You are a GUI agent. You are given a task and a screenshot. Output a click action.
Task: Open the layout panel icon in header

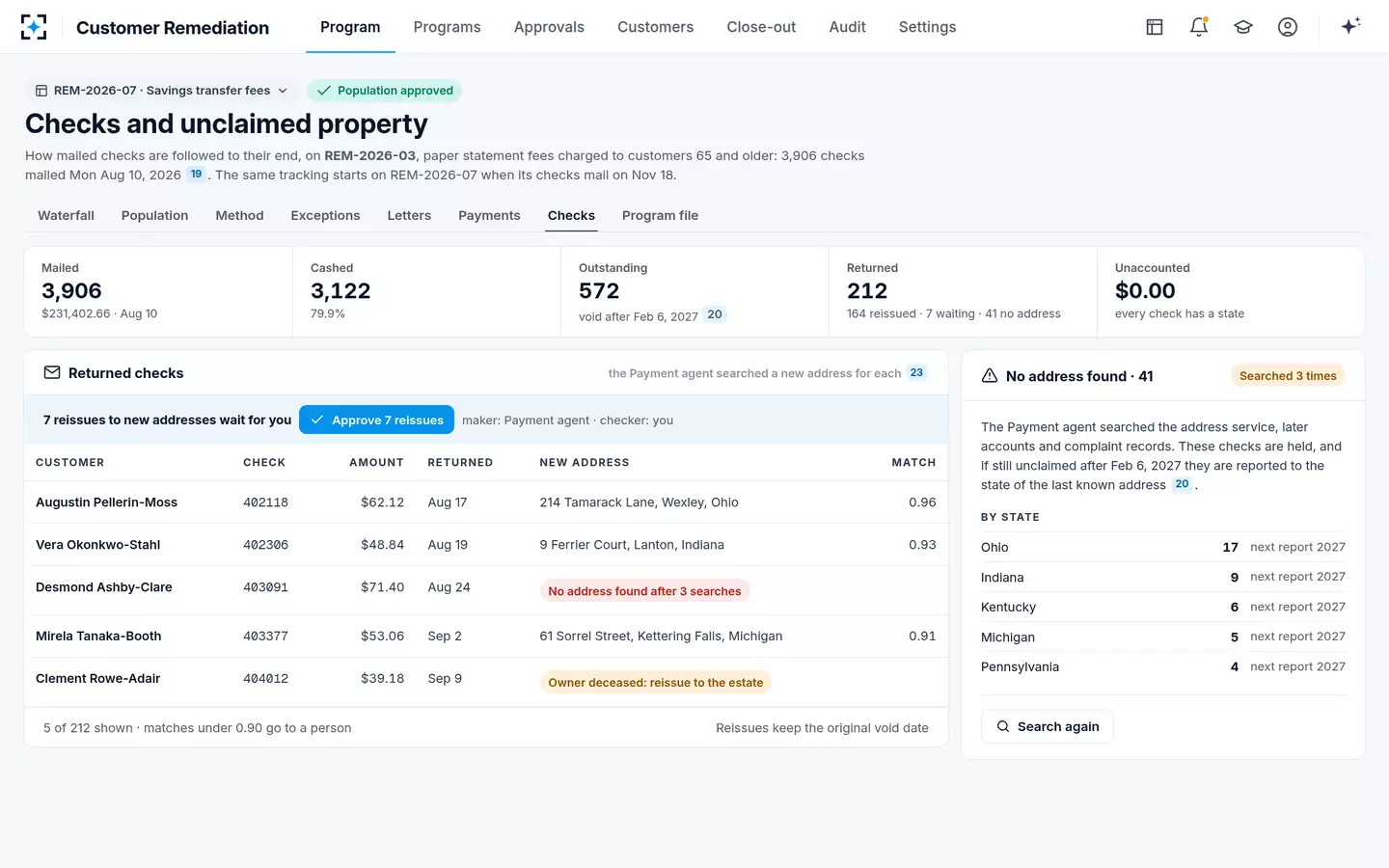tap(1155, 27)
